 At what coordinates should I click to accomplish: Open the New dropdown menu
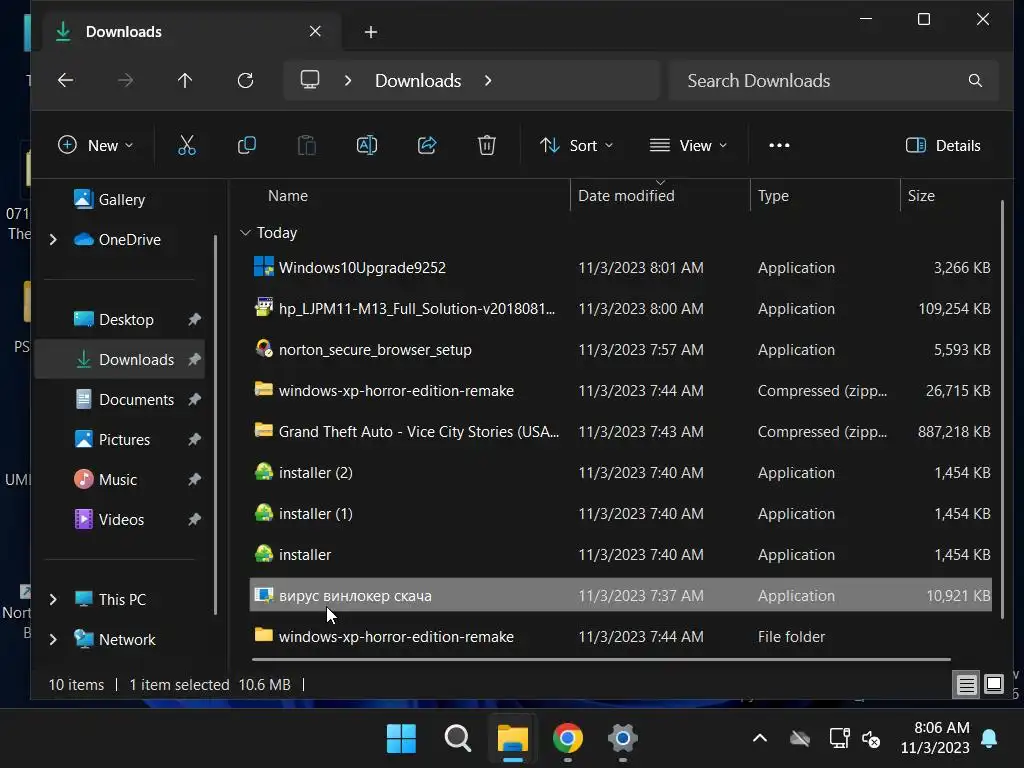pos(96,145)
